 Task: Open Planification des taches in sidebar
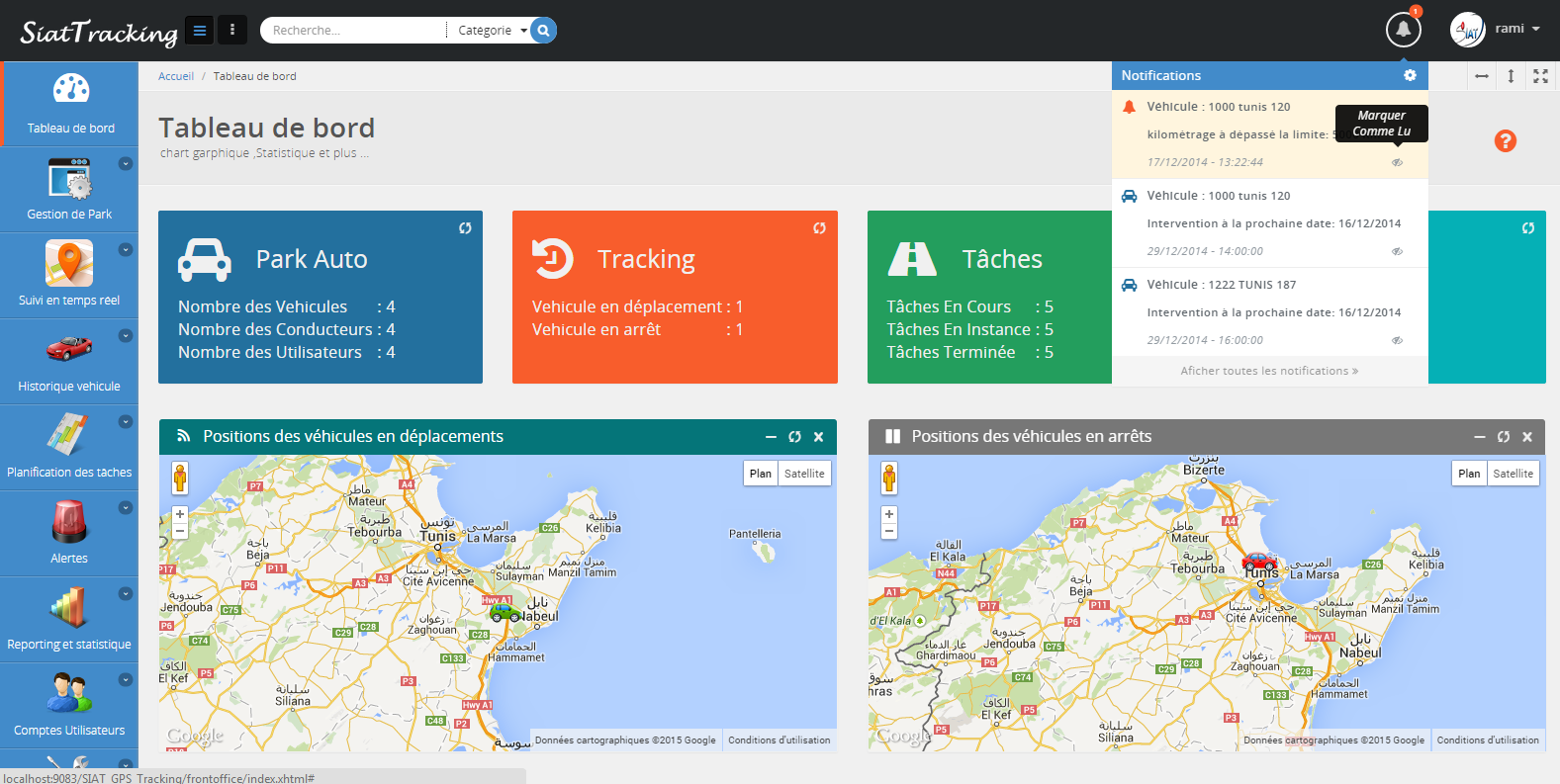tap(69, 448)
